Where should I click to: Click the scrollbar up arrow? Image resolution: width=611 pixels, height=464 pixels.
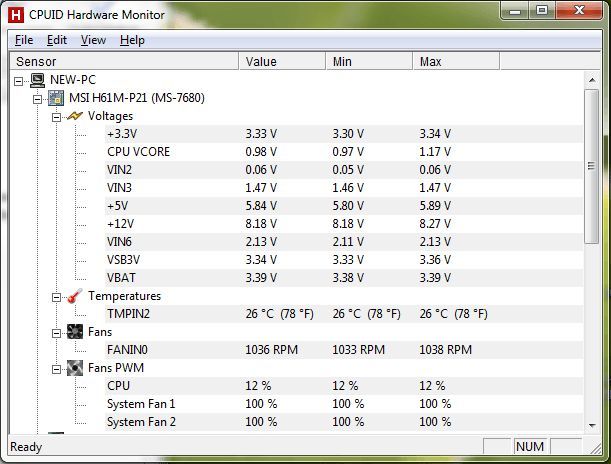[x=592, y=80]
